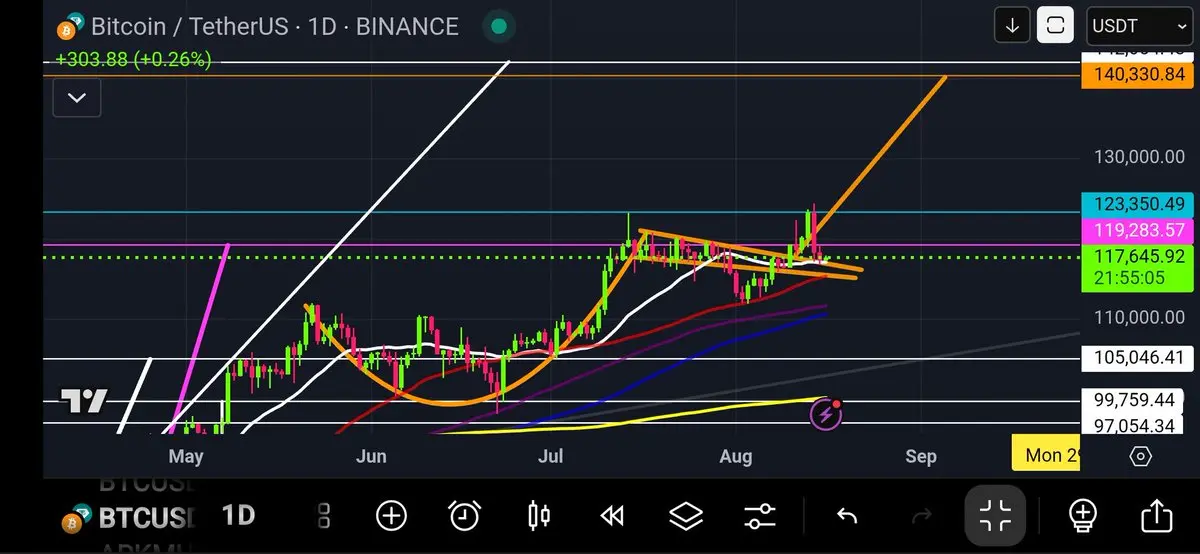Start bar replay rewind icon
Viewport: 1200px width, 554px height.
point(611,516)
